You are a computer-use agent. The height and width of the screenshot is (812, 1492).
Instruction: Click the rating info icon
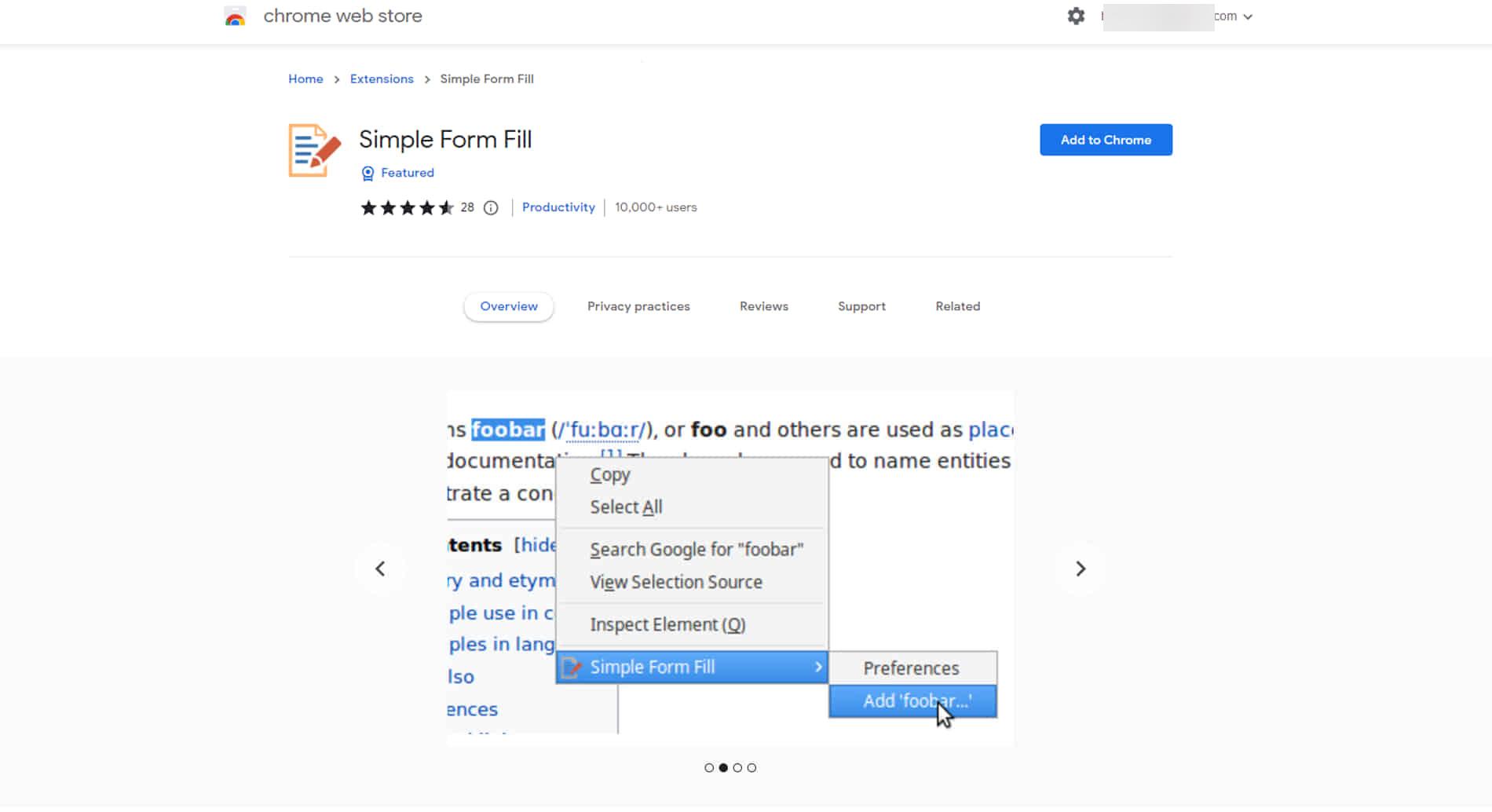click(490, 207)
